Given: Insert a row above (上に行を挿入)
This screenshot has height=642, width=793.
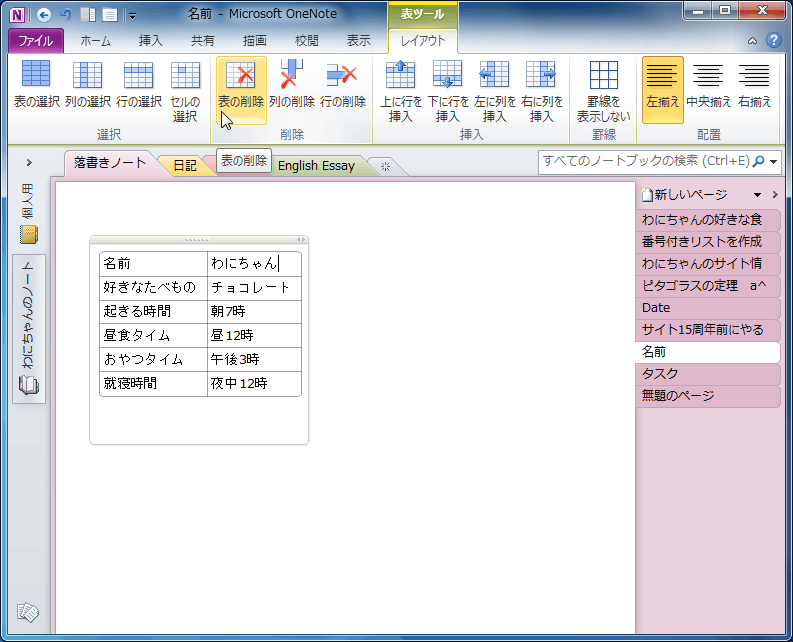Looking at the screenshot, I should tap(401, 91).
